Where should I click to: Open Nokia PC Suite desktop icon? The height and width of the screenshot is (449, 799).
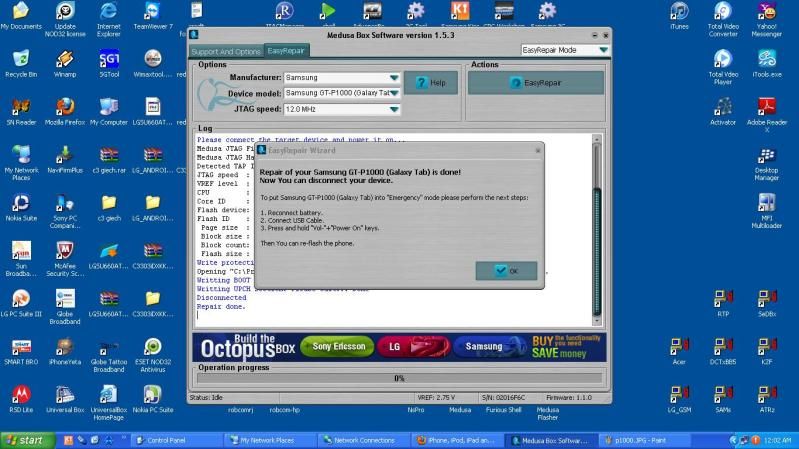point(153,399)
